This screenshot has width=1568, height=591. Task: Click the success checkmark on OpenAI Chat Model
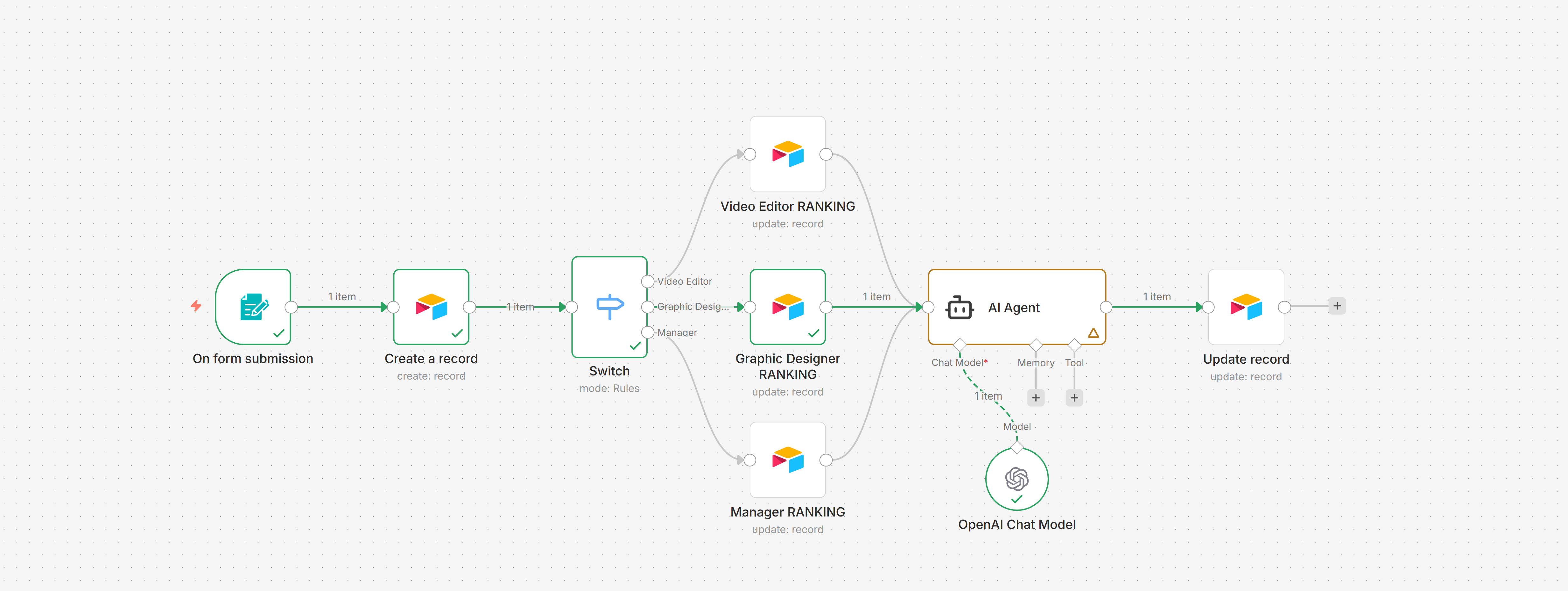1016,500
